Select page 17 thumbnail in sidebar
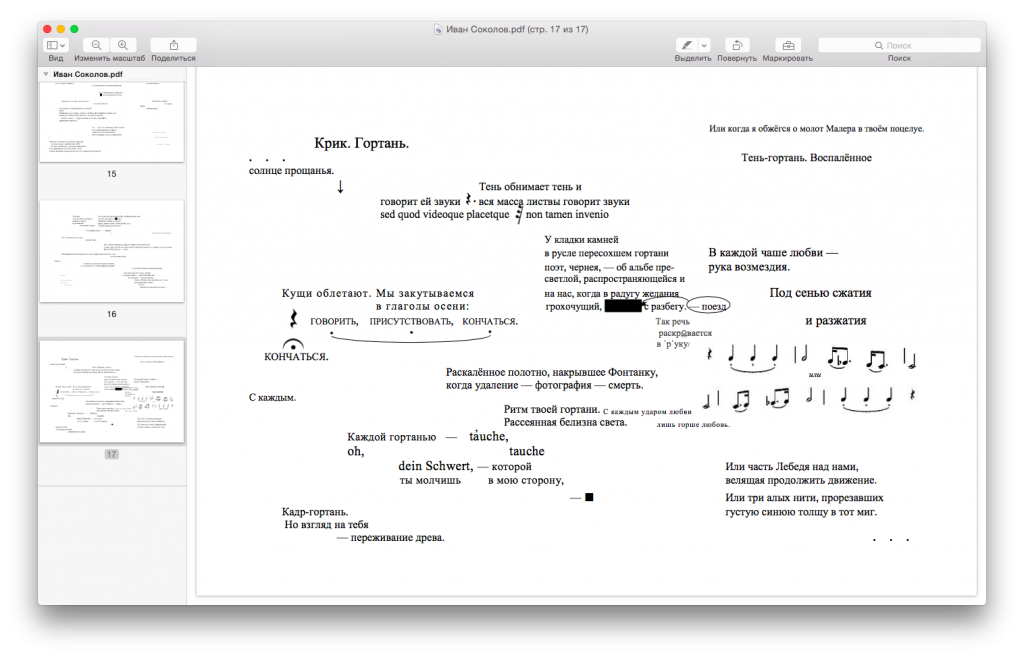Image resolution: width=1024 pixels, height=659 pixels. pyautogui.click(x=111, y=391)
